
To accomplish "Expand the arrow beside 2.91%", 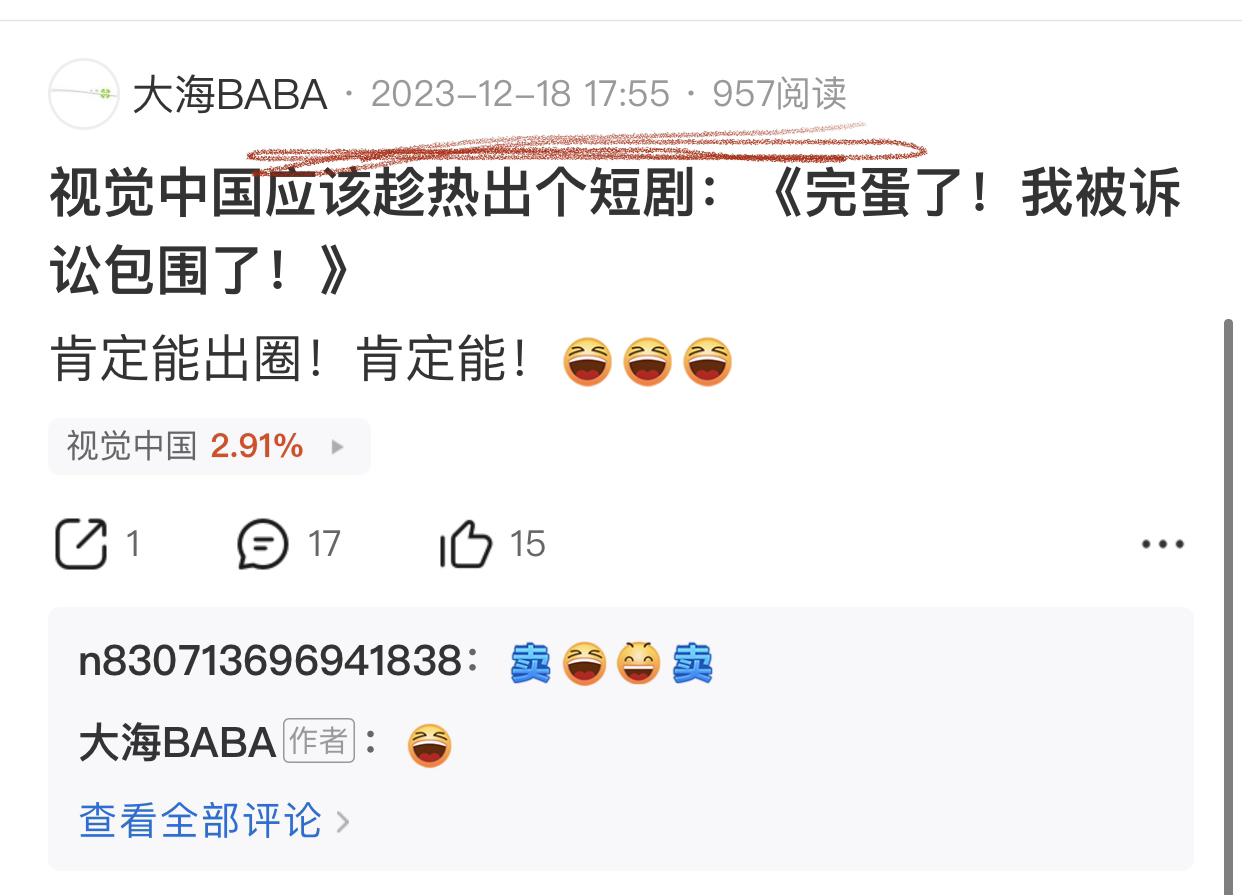I will 337,447.
